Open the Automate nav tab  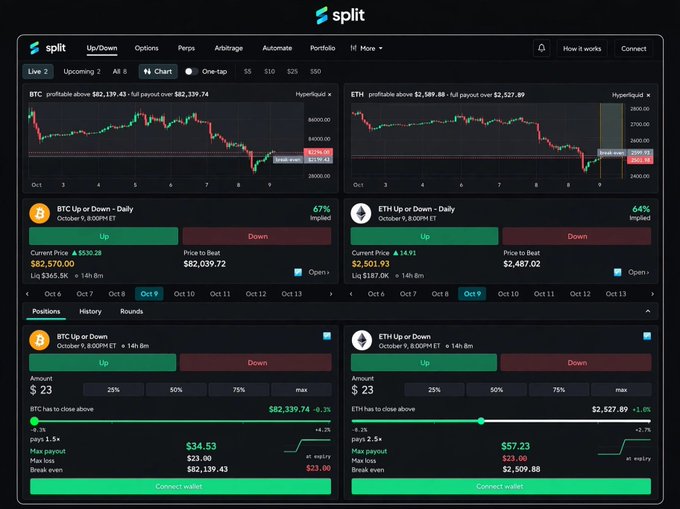point(277,48)
